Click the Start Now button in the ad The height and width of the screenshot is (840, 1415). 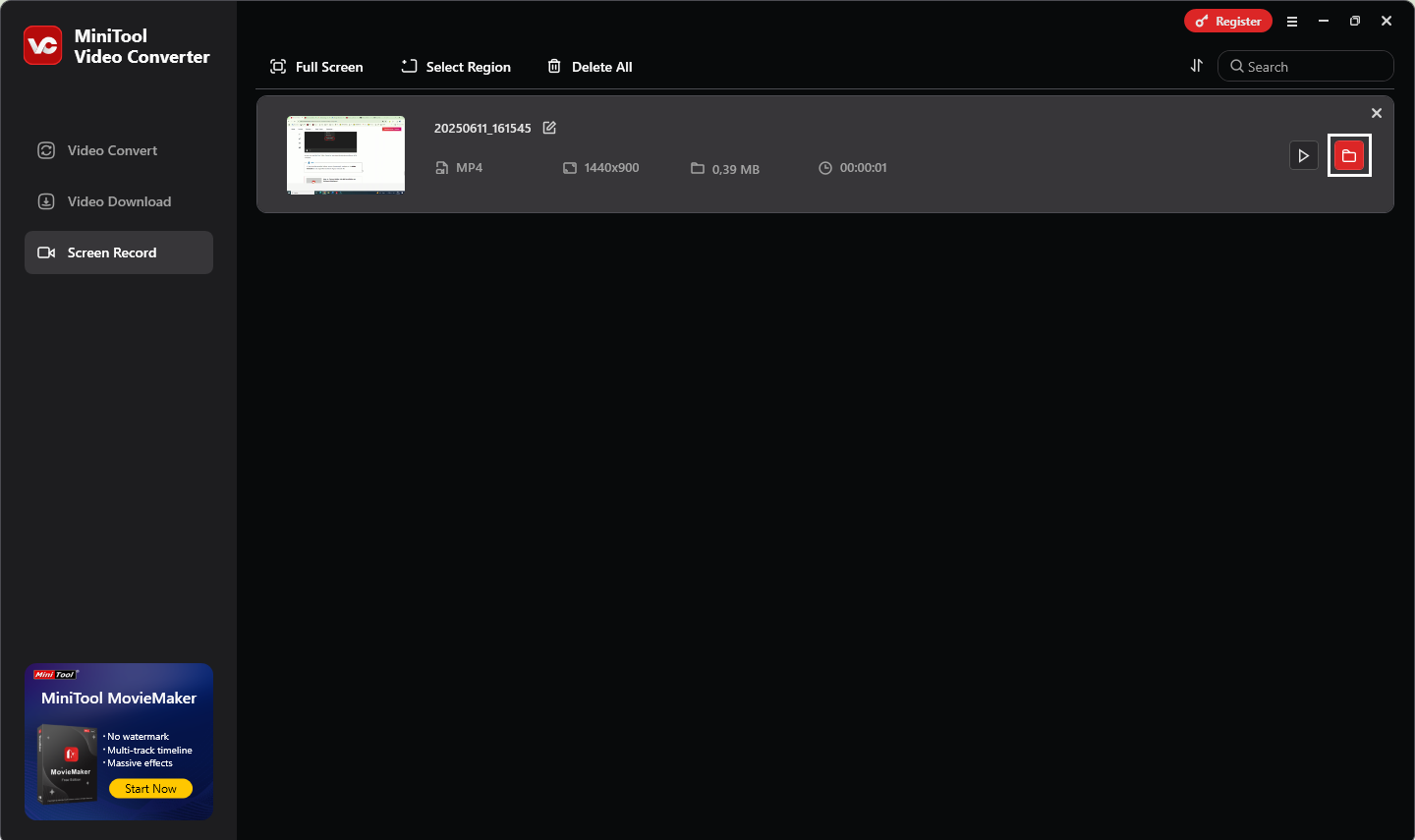(150, 788)
